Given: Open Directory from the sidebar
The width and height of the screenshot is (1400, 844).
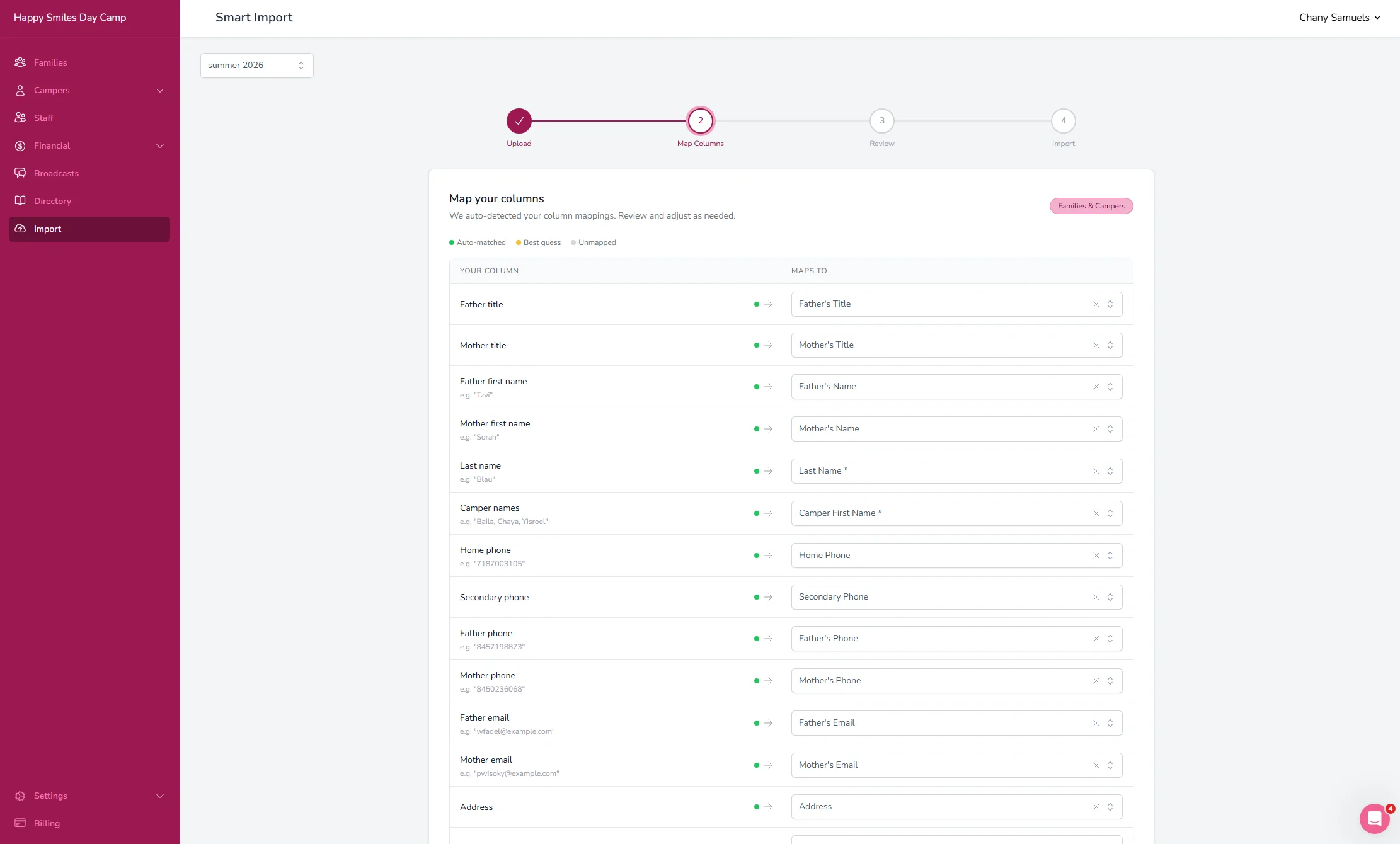Looking at the screenshot, I should click(x=89, y=201).
